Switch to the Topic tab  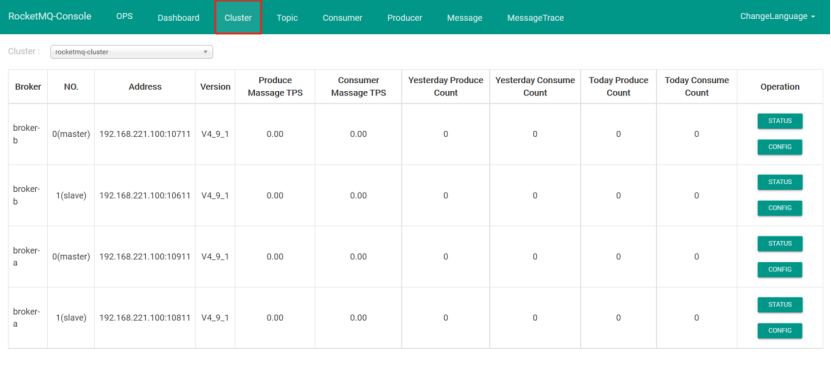point(287,17)
